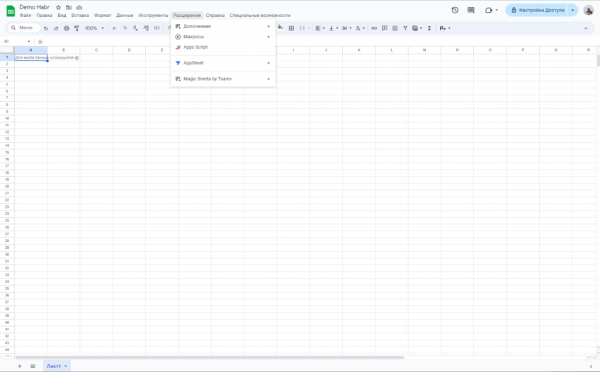Expand the Макросы submenu item
Image resolution: width=600 pixels, height=372 pixels.
[223, 37]
